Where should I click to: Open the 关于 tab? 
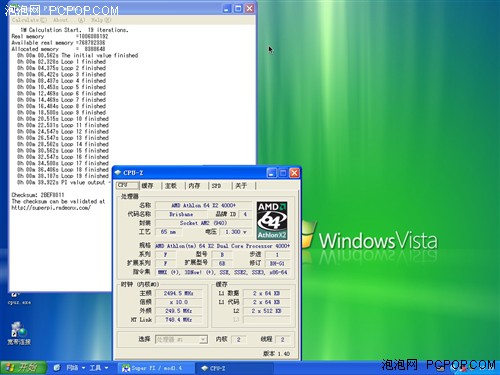coord(241,186)
